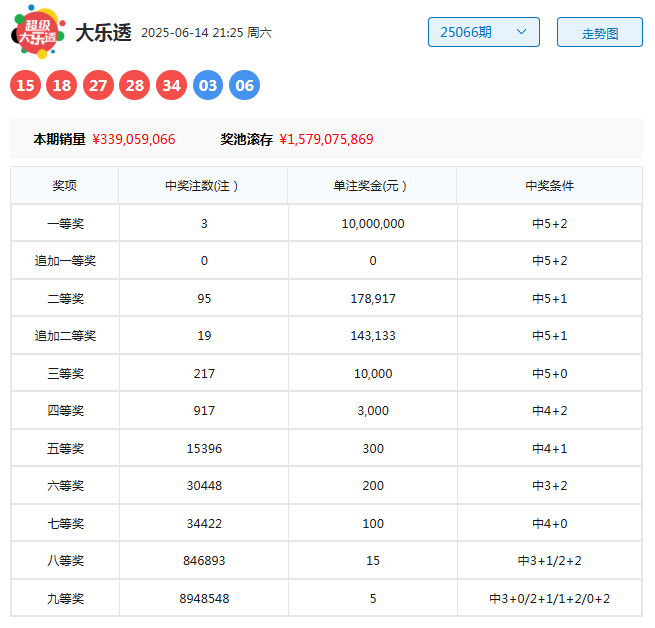The height and width of the screenshot is (628, 655).
Task: Click the 八等奖 row label
Action: pos(66,560)
